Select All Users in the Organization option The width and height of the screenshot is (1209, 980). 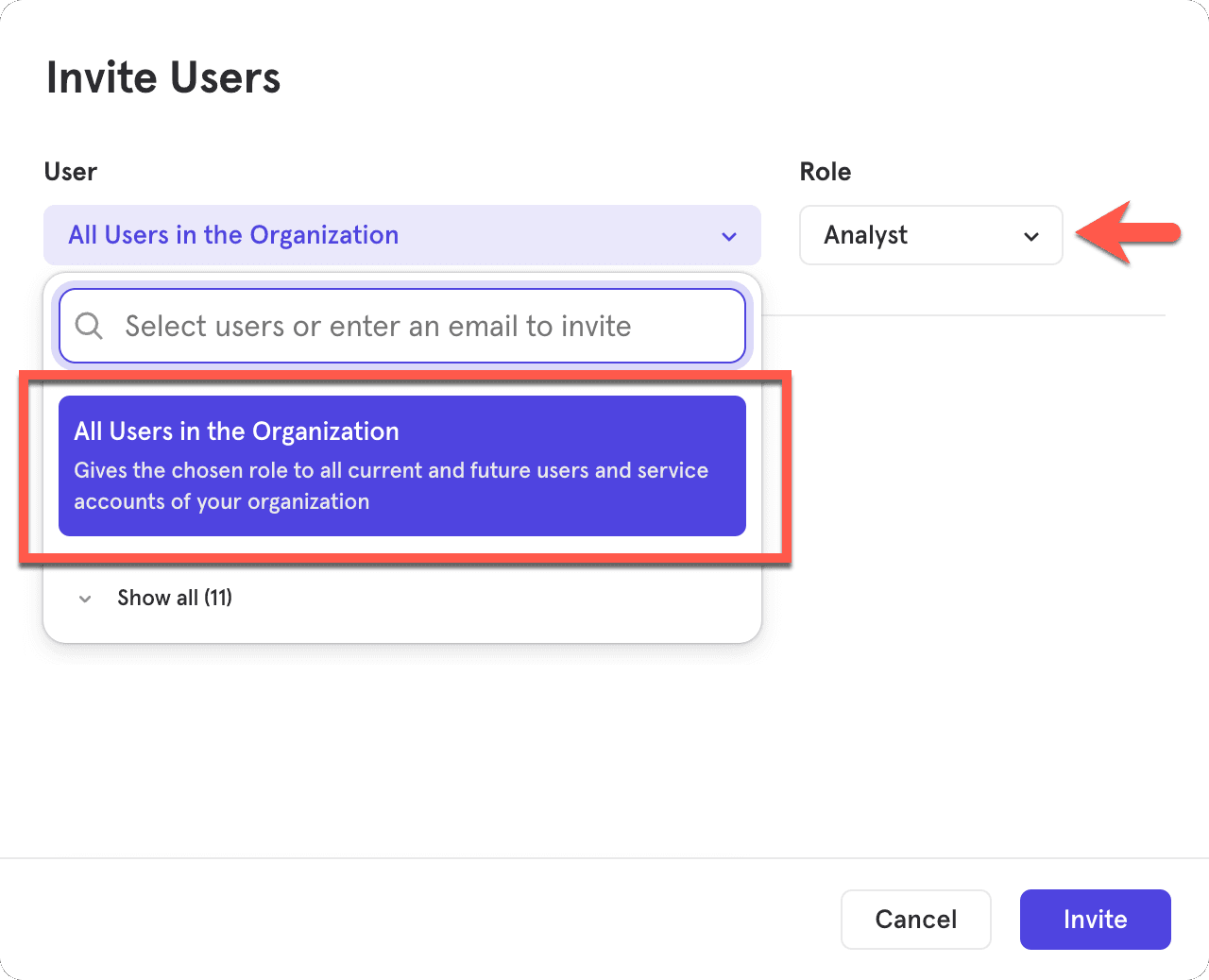[401, 465]
